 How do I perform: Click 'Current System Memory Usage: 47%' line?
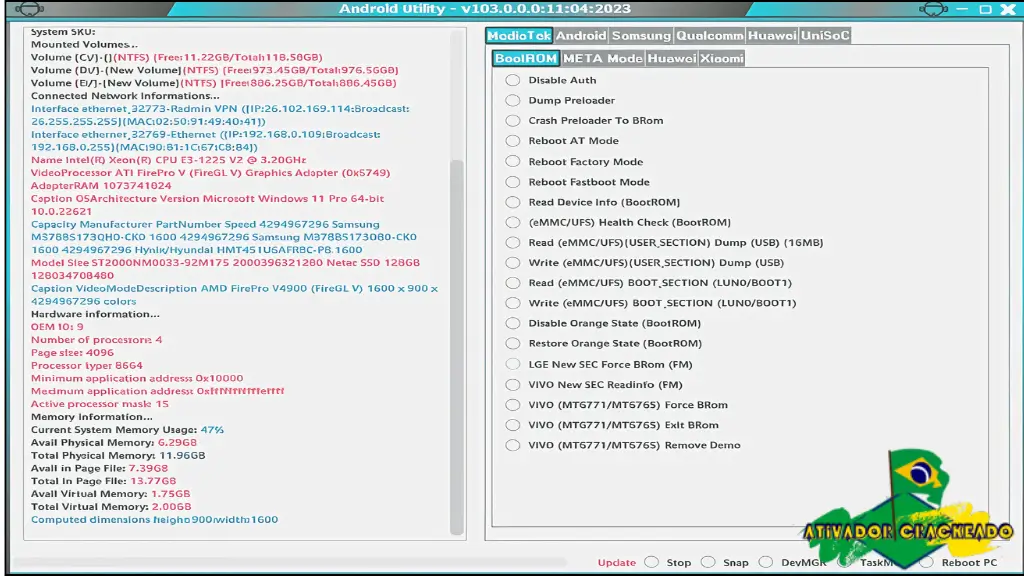pos(127,430)
